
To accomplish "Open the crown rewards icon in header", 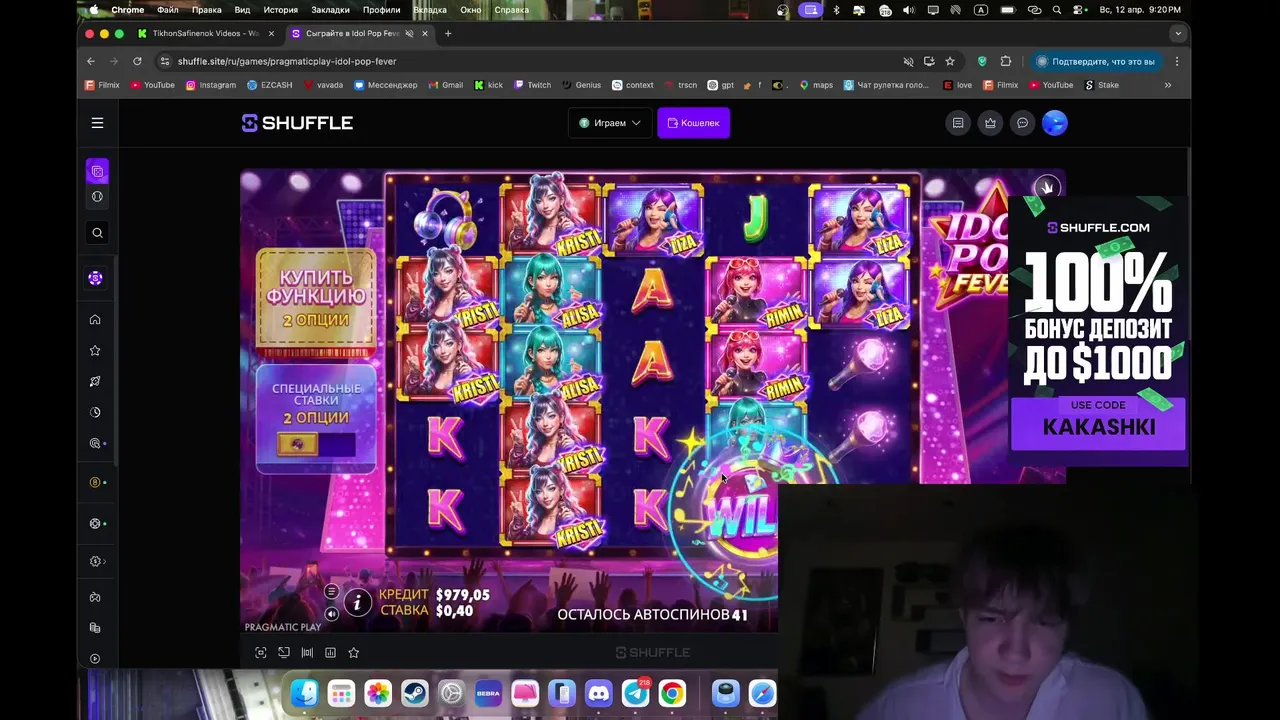I will pos(990,123).
